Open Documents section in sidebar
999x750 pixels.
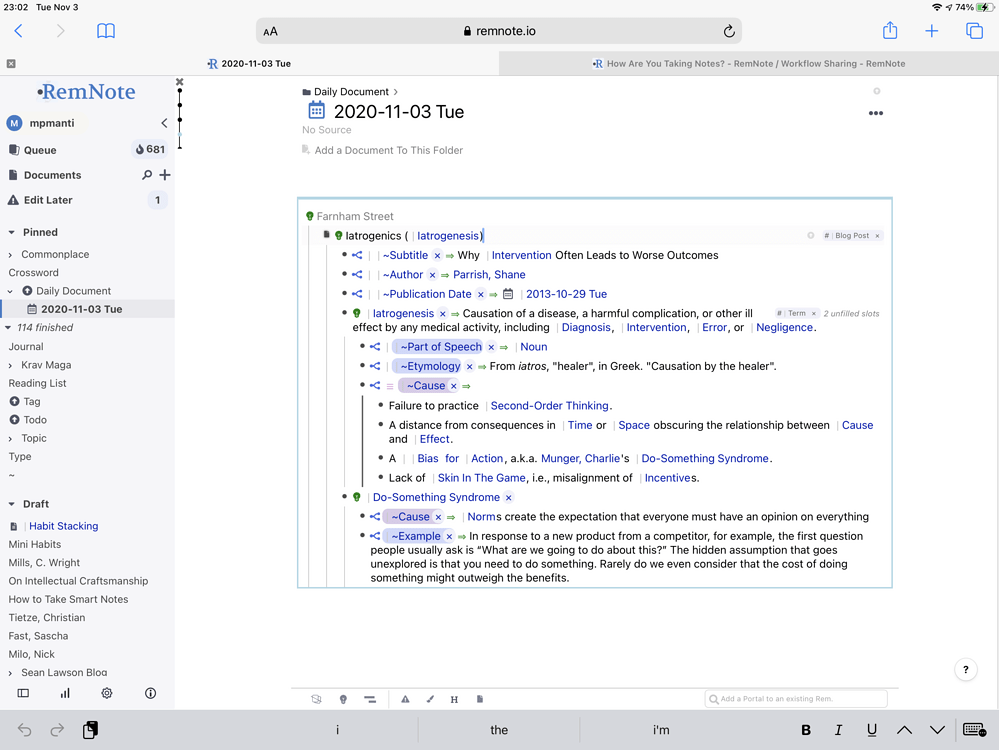tap(52, 175)
